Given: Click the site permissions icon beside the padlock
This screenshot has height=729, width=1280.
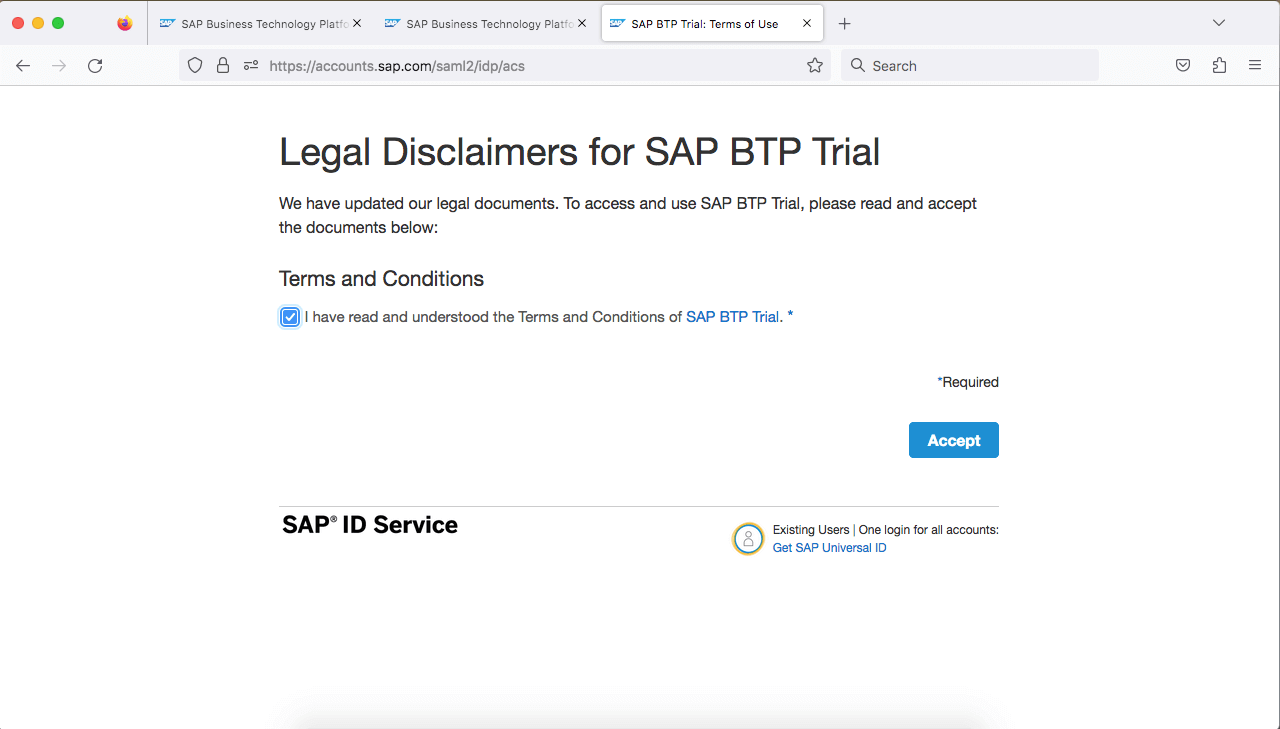Looking at the screenshot, I should pyautogui.click(x=250, y=65).
